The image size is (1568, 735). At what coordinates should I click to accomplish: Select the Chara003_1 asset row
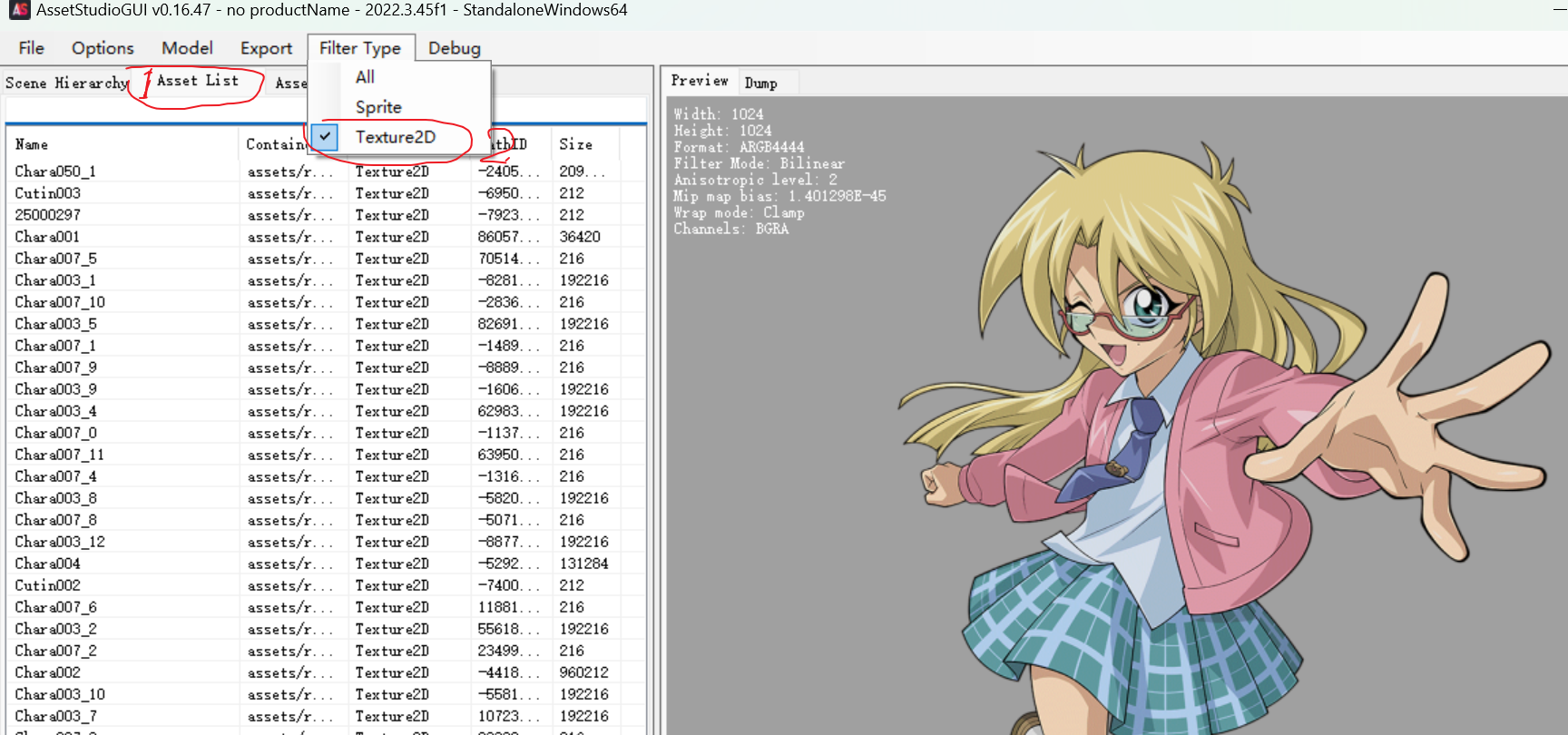(327, 280)
